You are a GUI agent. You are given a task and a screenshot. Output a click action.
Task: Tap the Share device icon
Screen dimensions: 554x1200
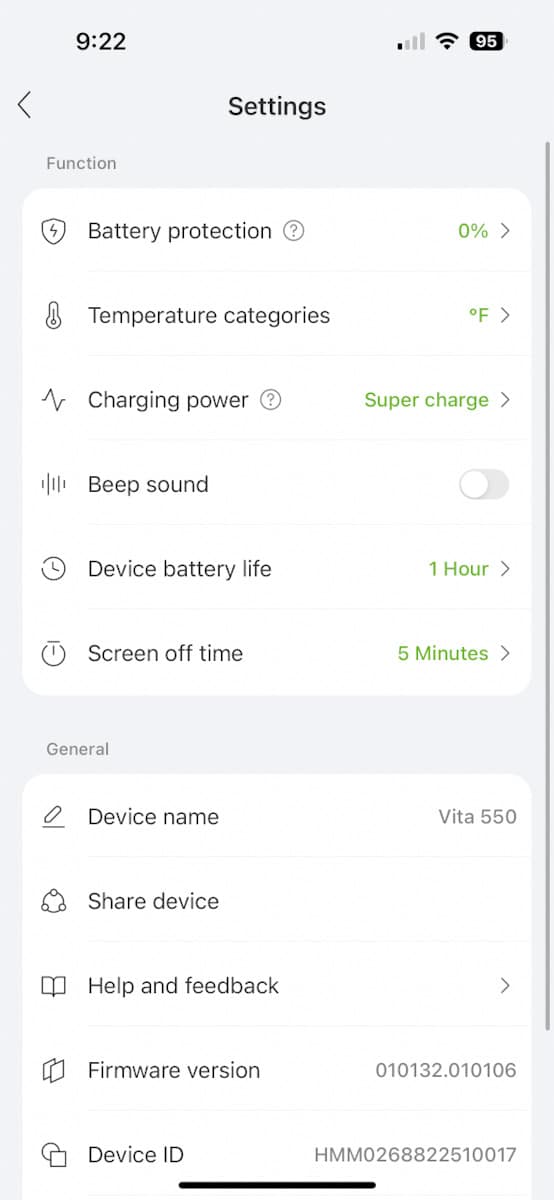click(53, 901)
